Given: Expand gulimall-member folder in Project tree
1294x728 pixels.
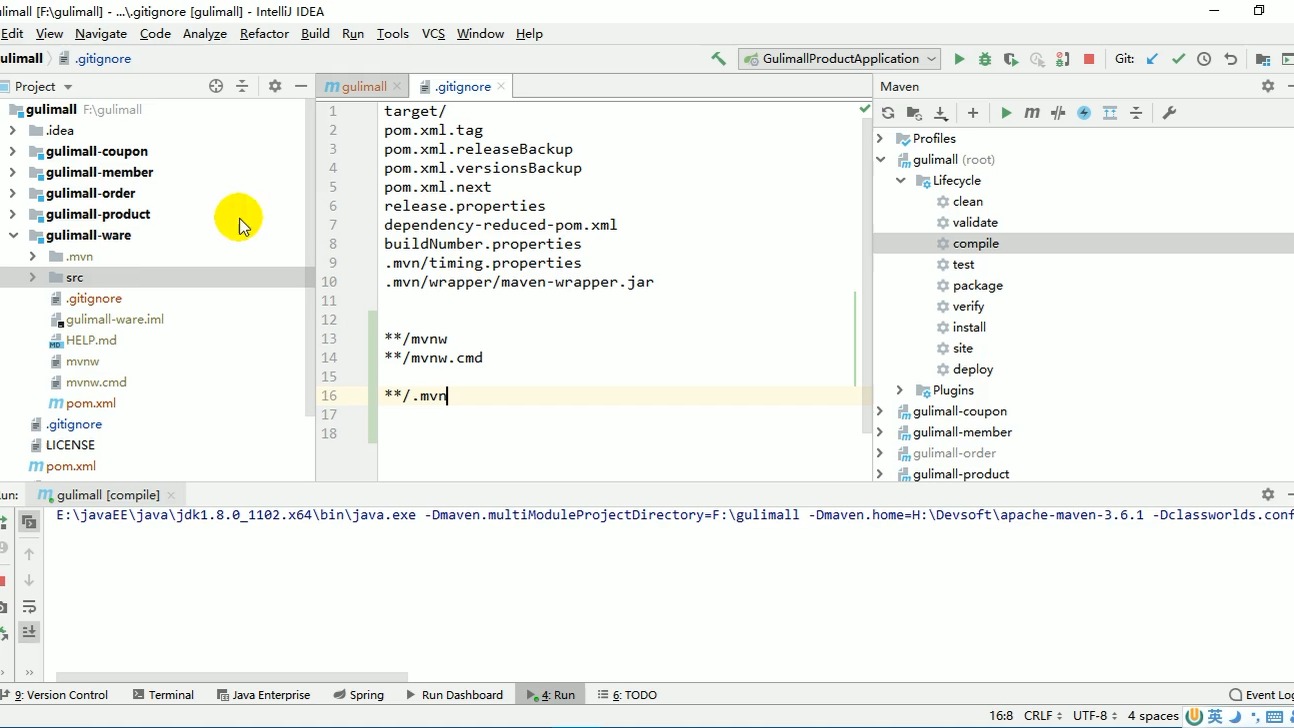Looking at the screenshot, I should 12,172.
